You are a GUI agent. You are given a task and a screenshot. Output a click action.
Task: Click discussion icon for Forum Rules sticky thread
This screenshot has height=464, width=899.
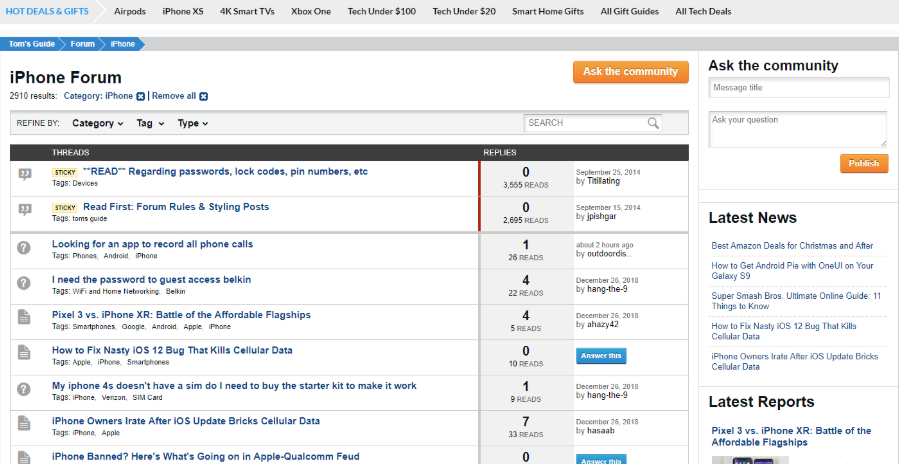[x=24, y=209]
